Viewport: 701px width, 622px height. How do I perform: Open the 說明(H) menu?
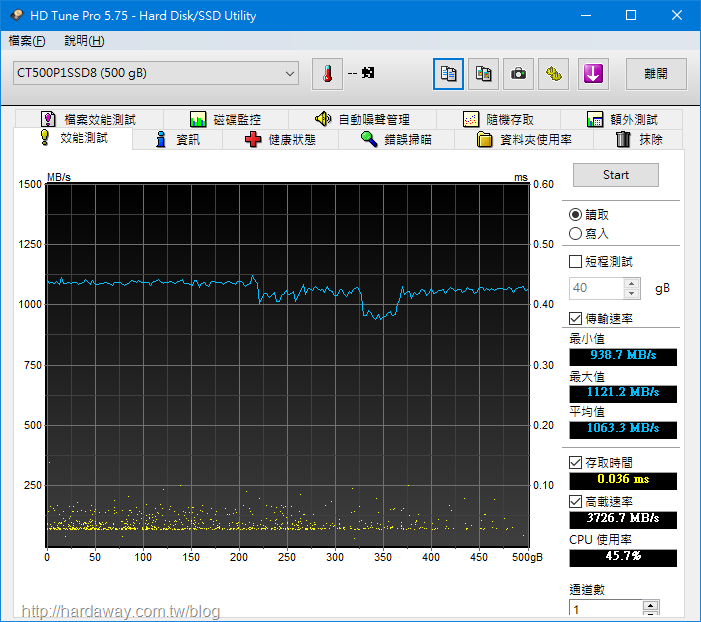pyautogui.click(x=84, y=41)
